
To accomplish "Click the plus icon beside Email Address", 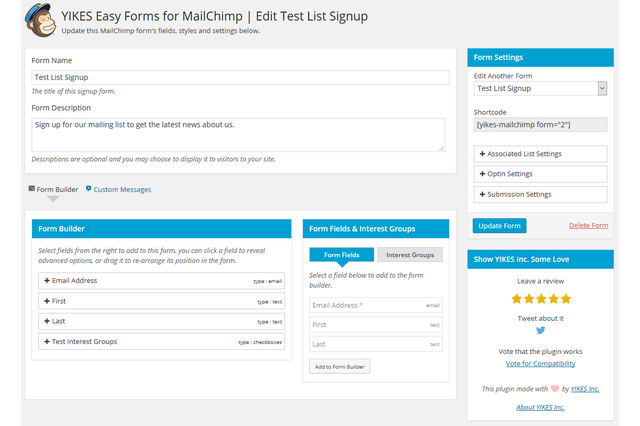I will pos(47,281).
